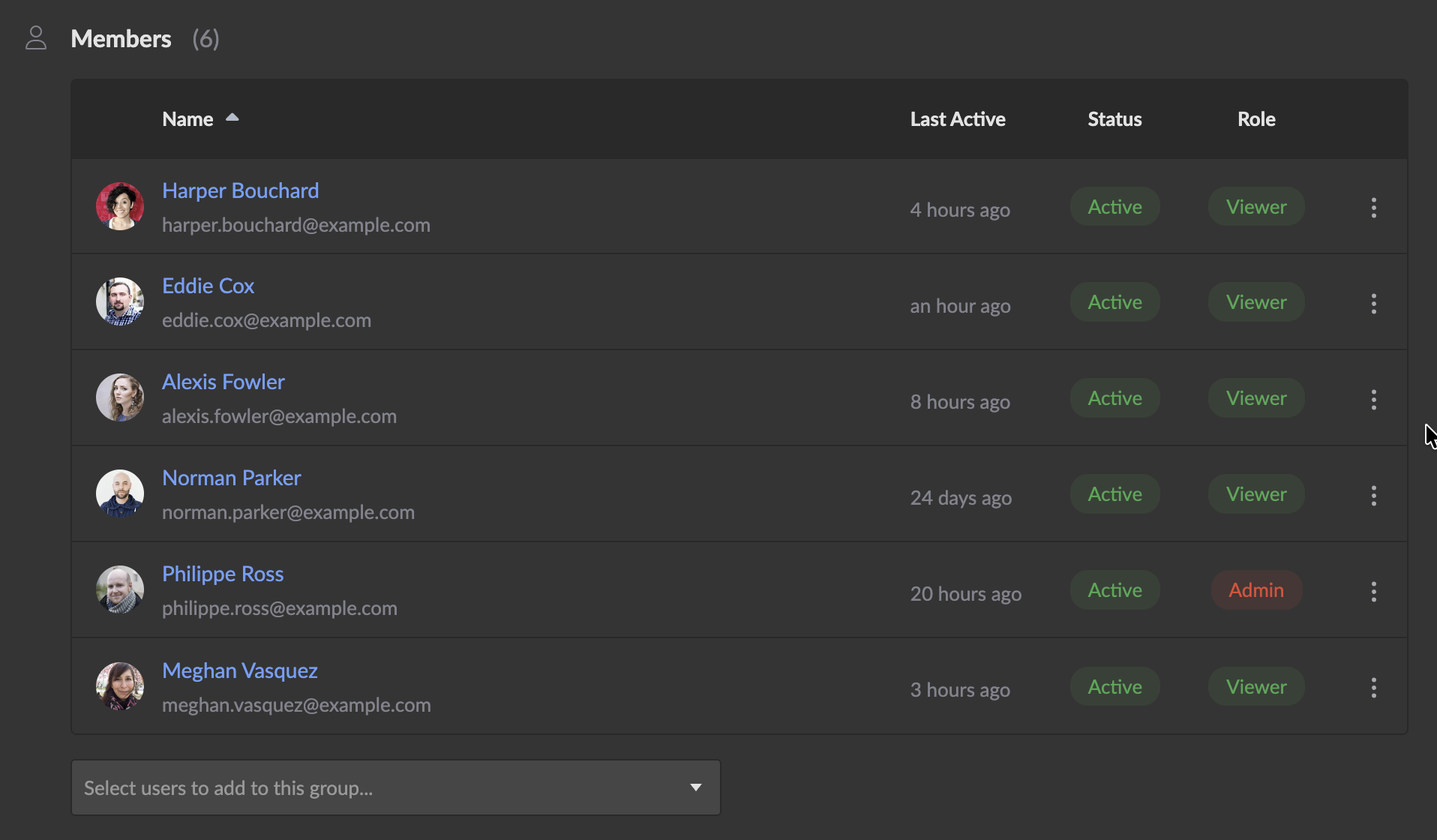The width and height of the screenshot is (1437, 840).
Task: Click the Name column sort arrow
Action: click(x=232, y=118)
